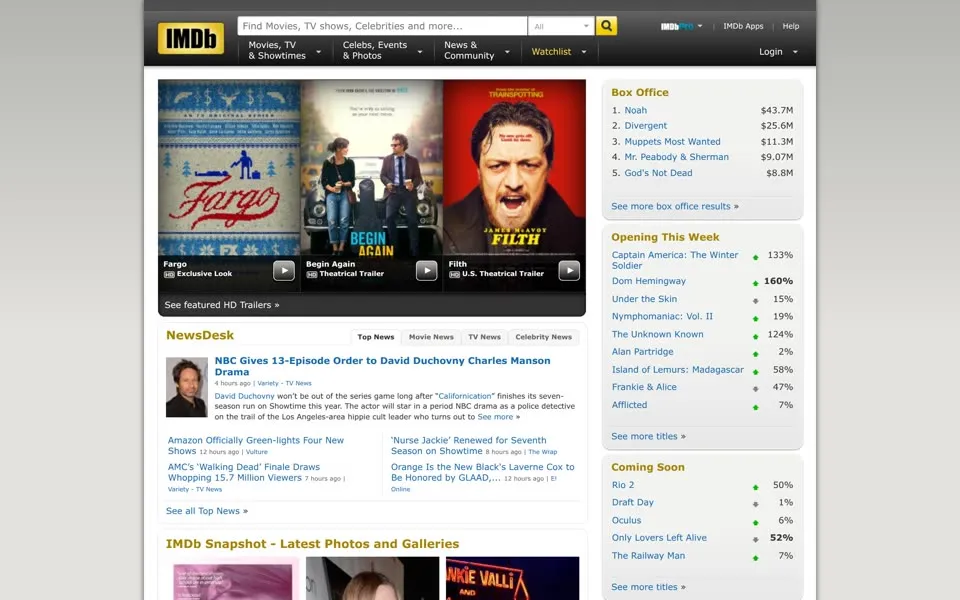Open the Frankie Valli snapshot photo
The image size is (960, 600).
click(512, 578)
